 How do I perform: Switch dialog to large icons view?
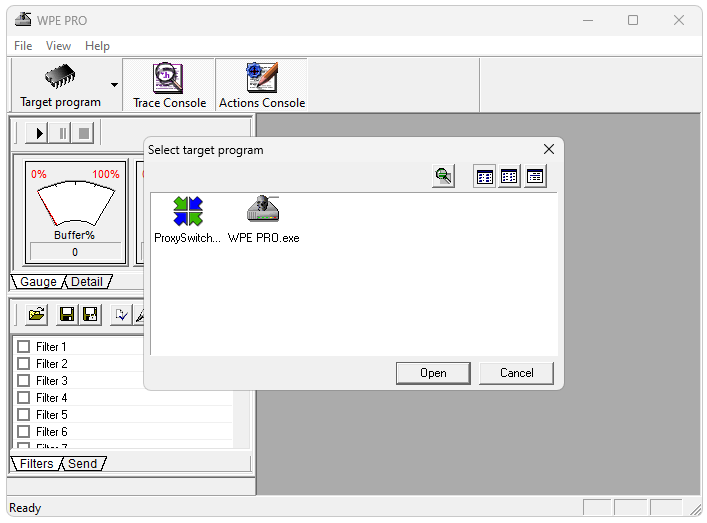click(x=485, y=176)
